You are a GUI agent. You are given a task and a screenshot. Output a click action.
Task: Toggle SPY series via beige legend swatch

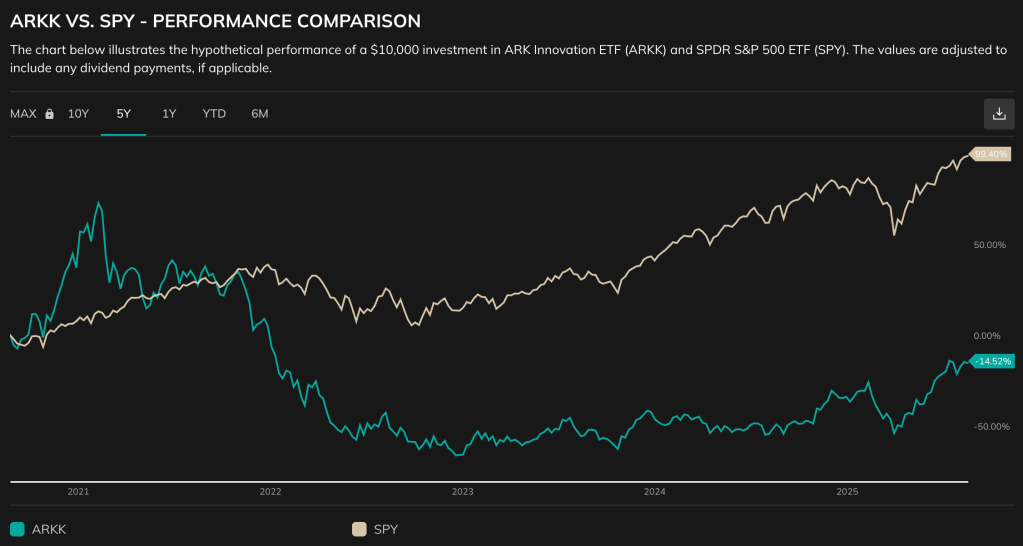(358, 529)
